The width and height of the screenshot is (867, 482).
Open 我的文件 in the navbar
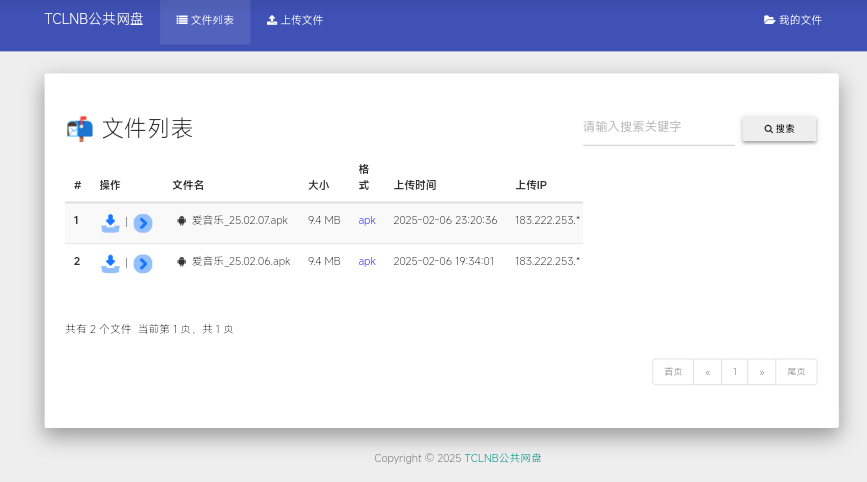coord(793,20)
